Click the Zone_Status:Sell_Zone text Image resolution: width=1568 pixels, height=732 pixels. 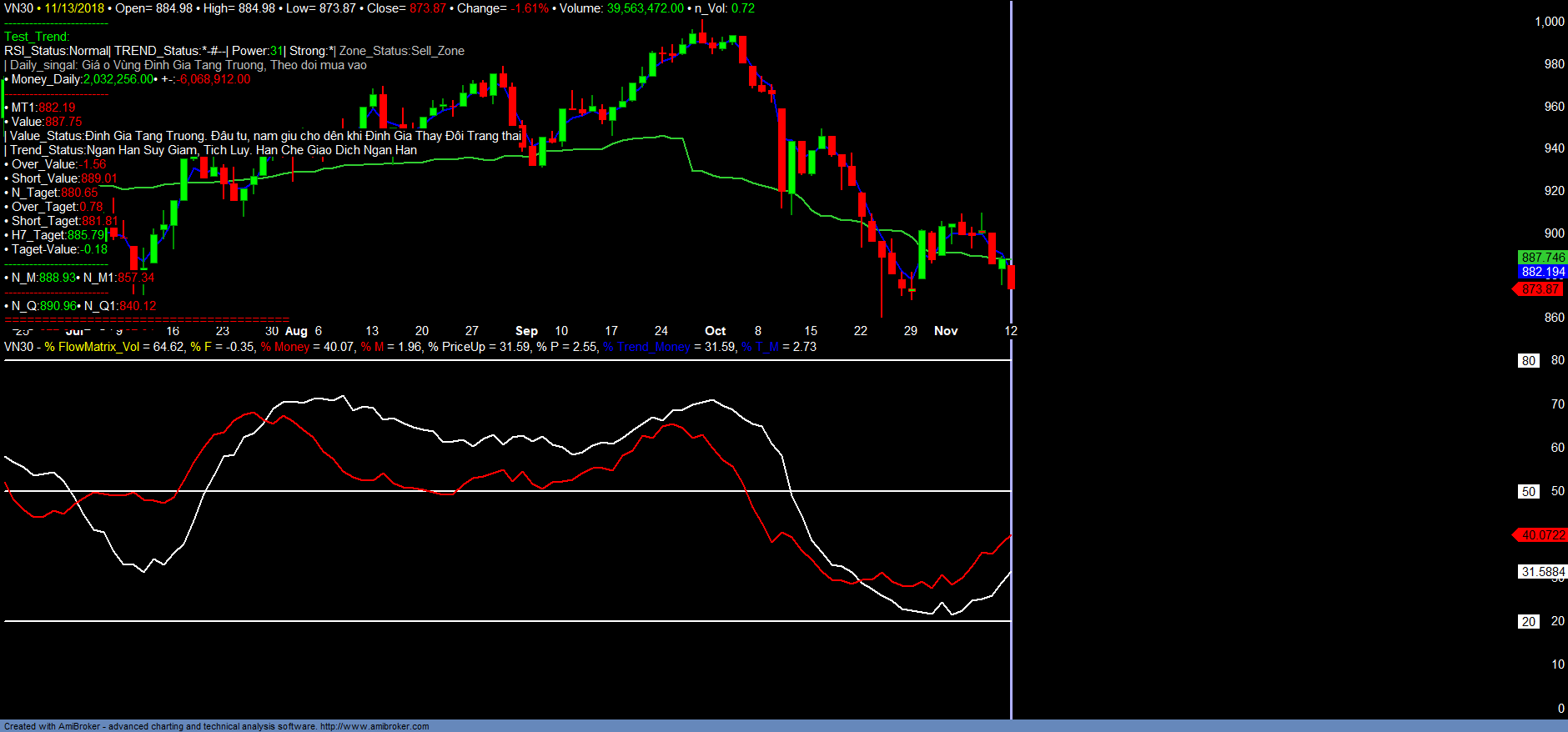401,51
